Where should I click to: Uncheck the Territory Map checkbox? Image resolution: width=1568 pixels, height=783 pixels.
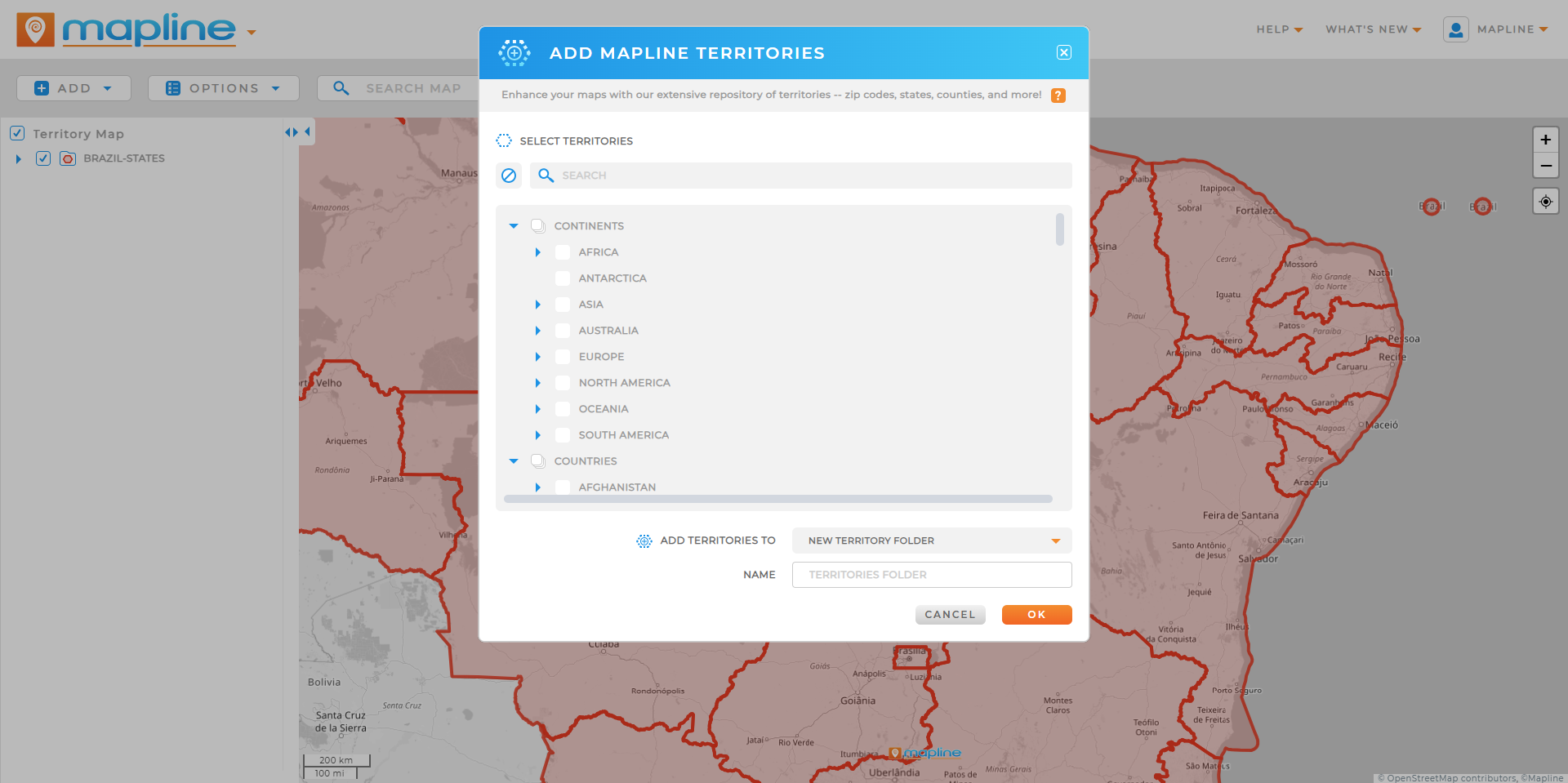pyautogui.click(x=17, y=133)
